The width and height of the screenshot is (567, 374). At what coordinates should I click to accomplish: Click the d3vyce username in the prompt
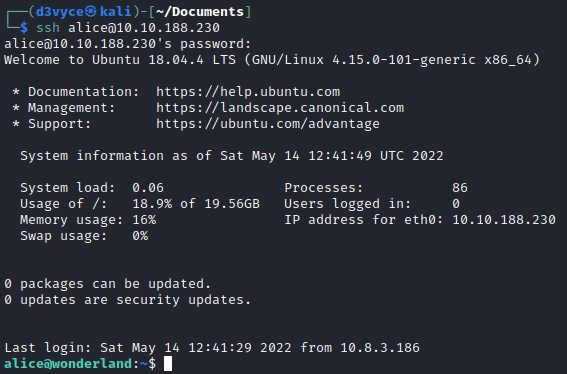click(59, 12)
